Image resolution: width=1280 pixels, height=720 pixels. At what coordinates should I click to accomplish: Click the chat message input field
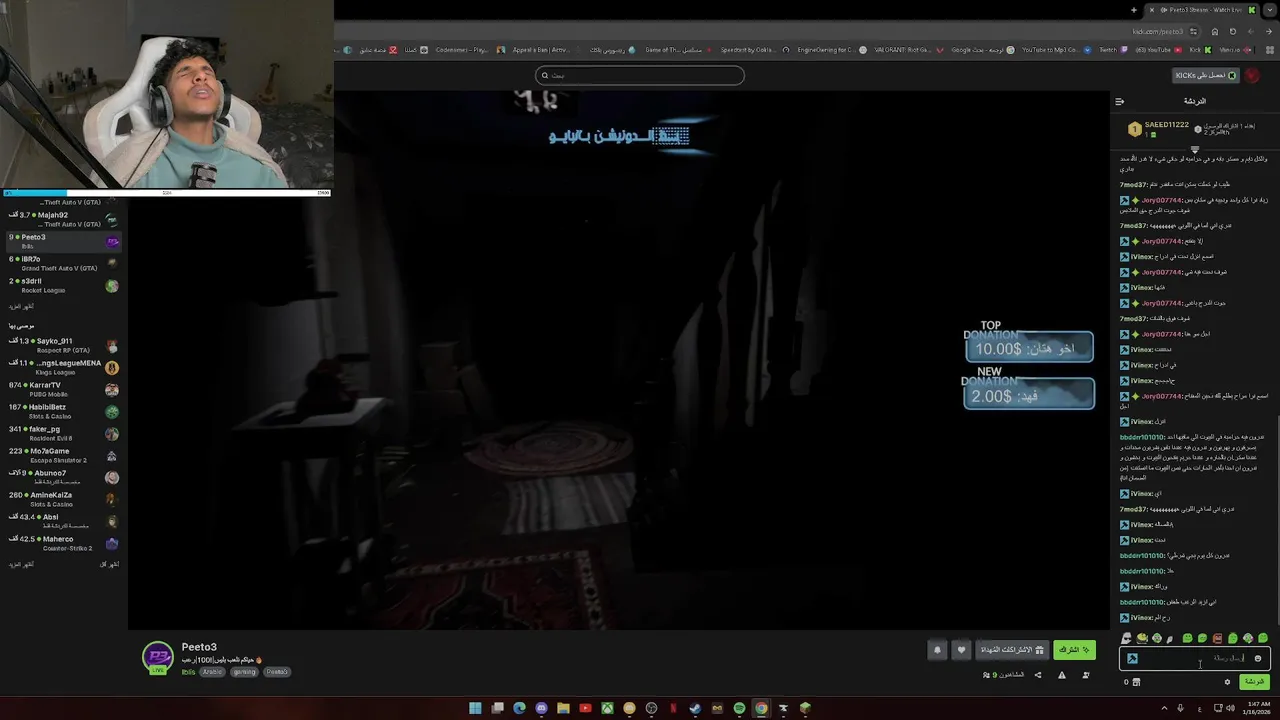pyautogui.click(x=1195, y=658)
